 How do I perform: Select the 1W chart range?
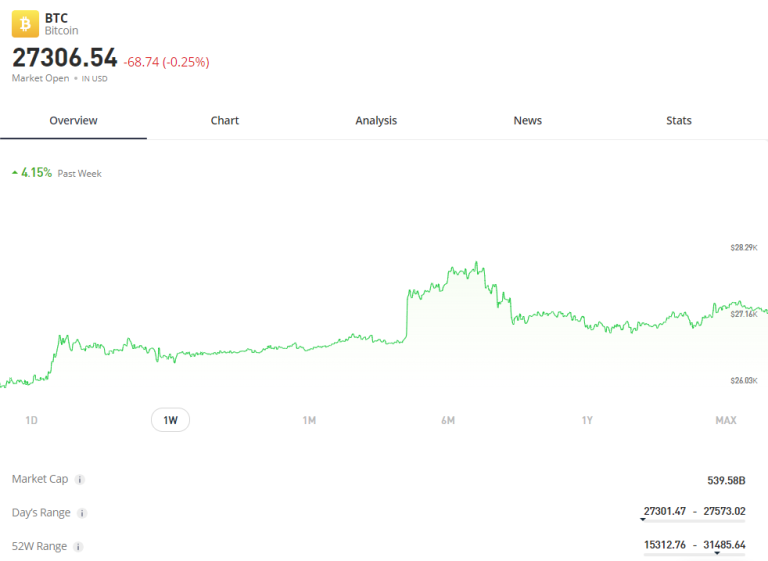click(170, 420)
